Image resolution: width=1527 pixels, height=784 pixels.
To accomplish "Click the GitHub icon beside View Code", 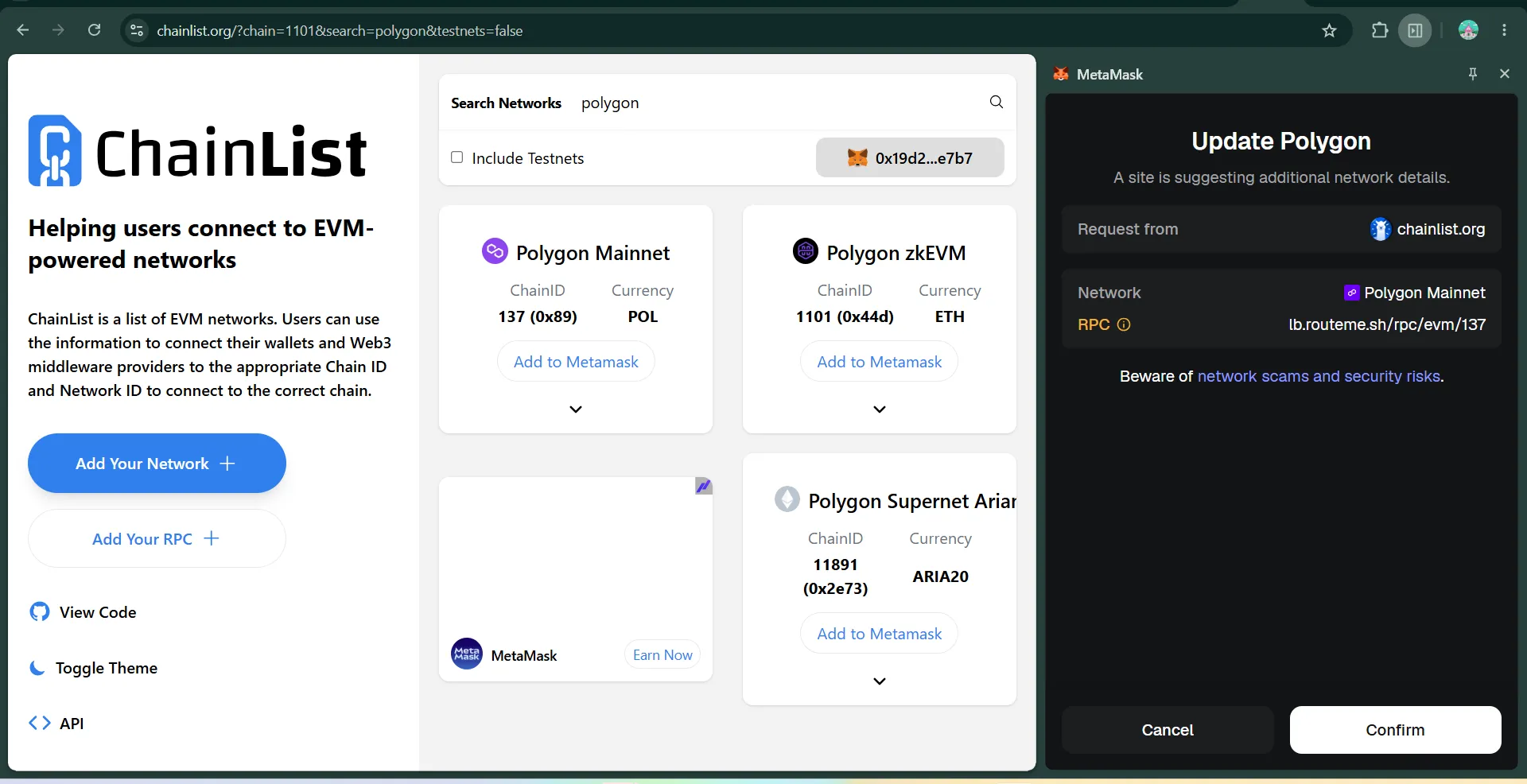I will point(40,611).
